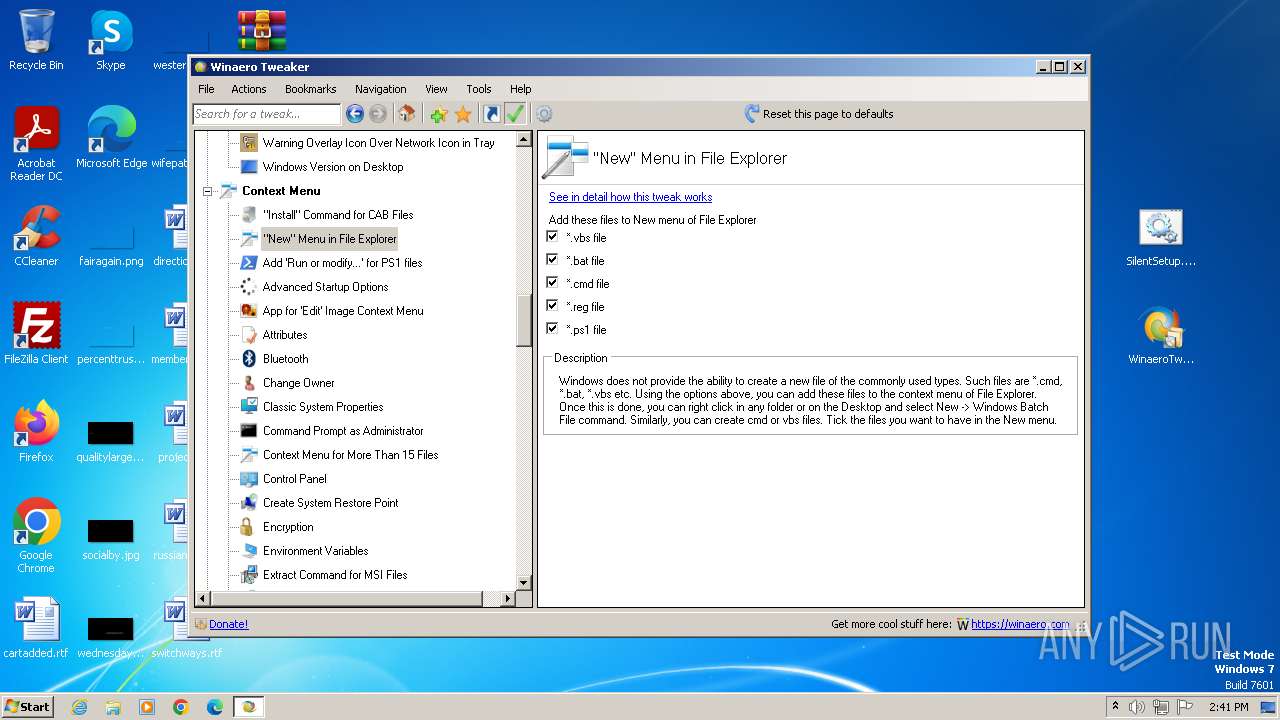The width and height of the screenshot is (1280, 720).
Task: Select 'Windows Version on Desktop' item
Action: click(x=333, y=167)
